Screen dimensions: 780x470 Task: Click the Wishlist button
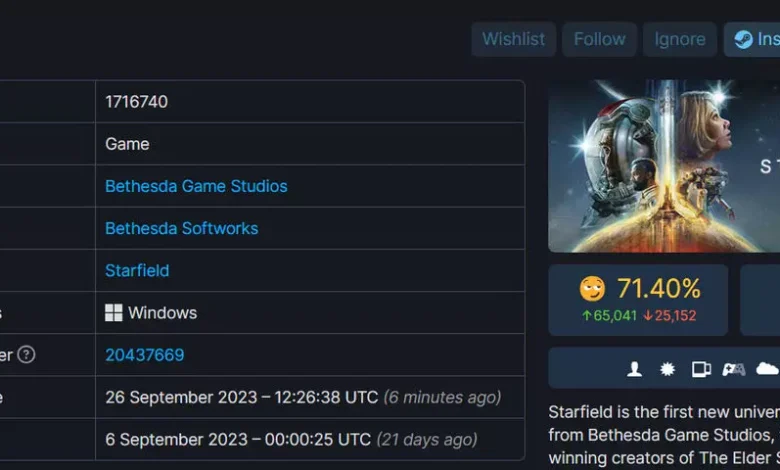point(513,39)
